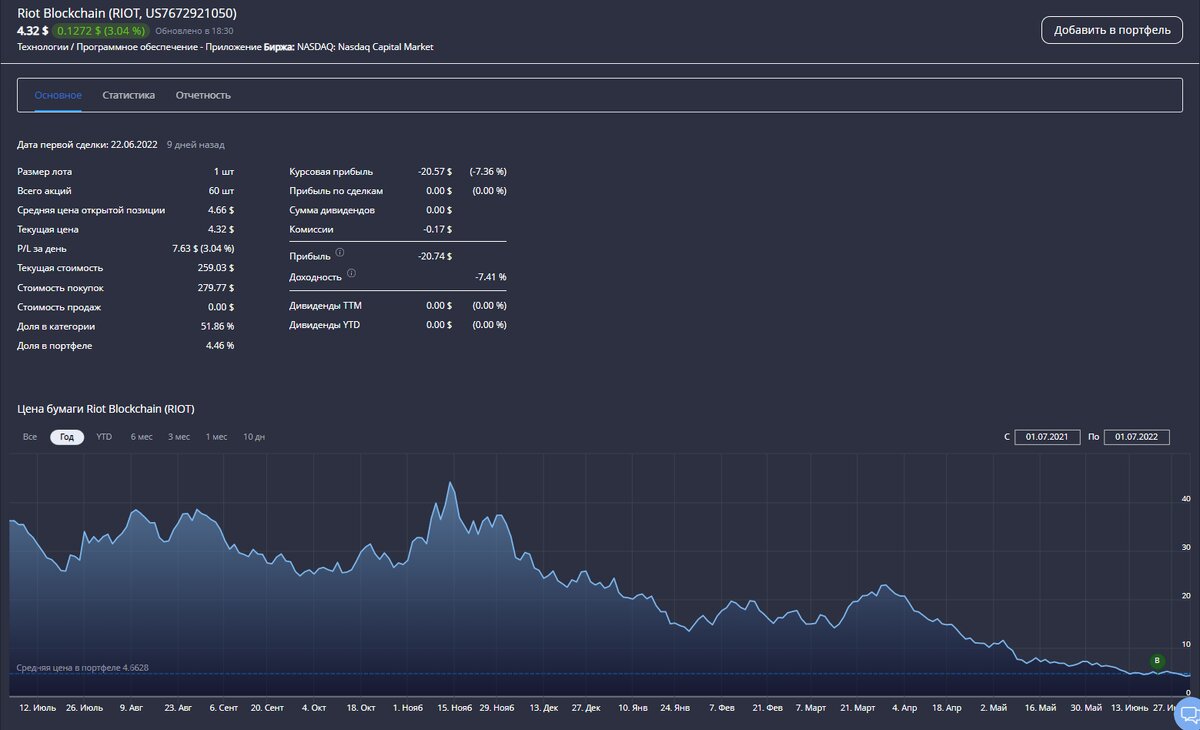Click the green 0.1272 $ (3.04 %) price change badge
This screenshot has height=730, width=1200.
point(100,31)
